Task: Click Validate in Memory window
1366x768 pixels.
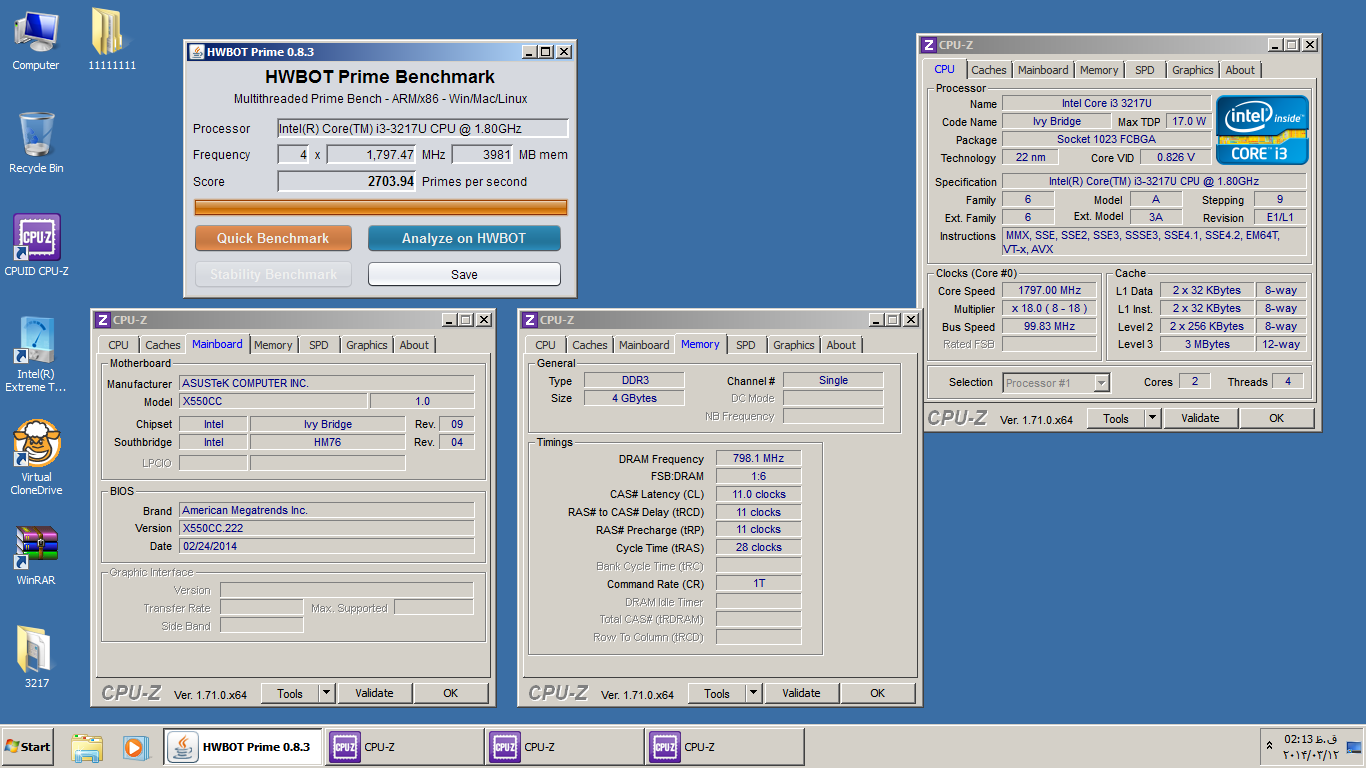Action: point(802,693)
